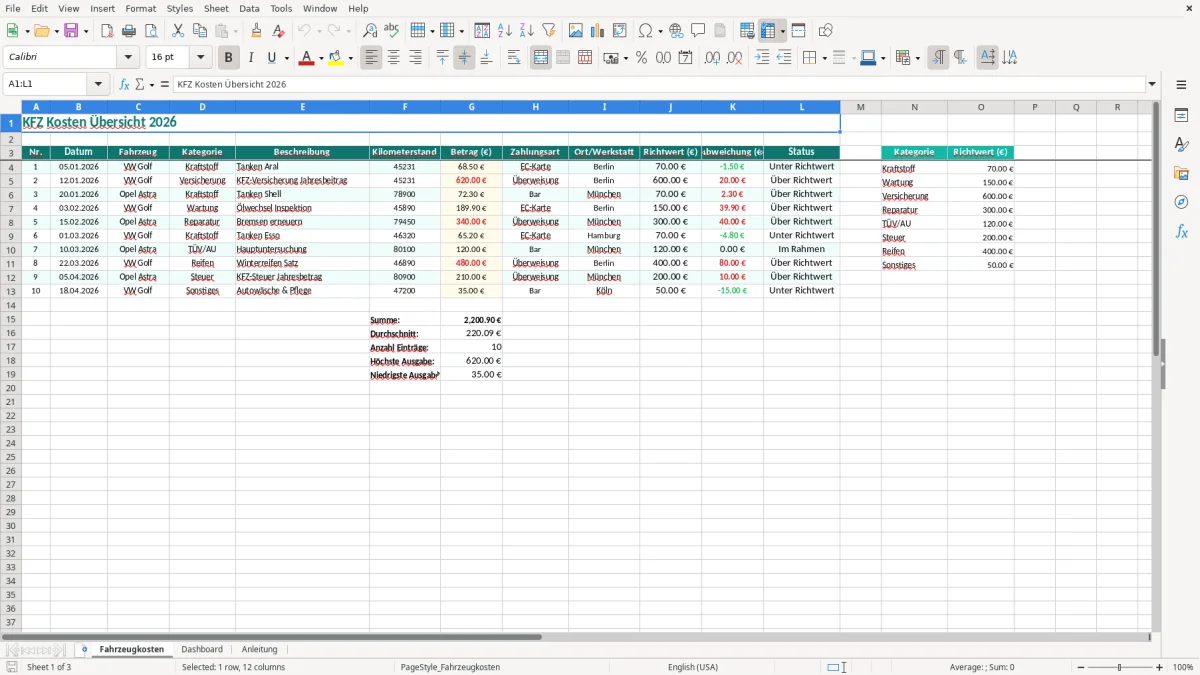Screen dimensions: 1200x675
Task: Expand the formula bar with arrow
Action: (1152, 84)
